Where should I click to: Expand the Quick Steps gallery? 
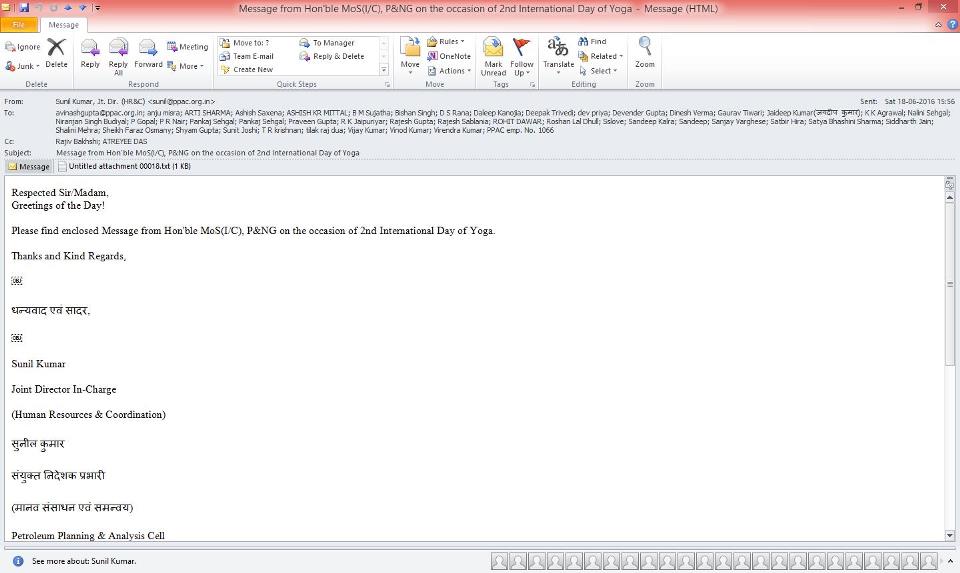click(x=384, y=70)
